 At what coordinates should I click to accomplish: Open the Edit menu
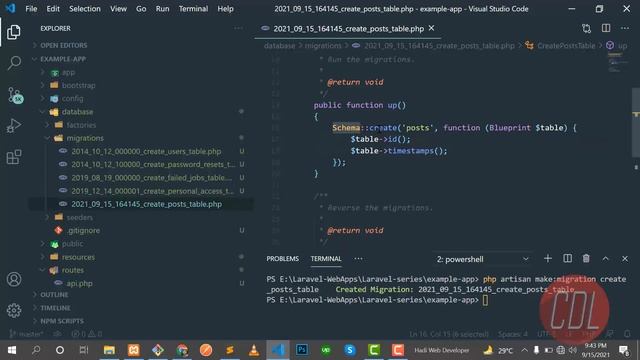pos(53,9)
